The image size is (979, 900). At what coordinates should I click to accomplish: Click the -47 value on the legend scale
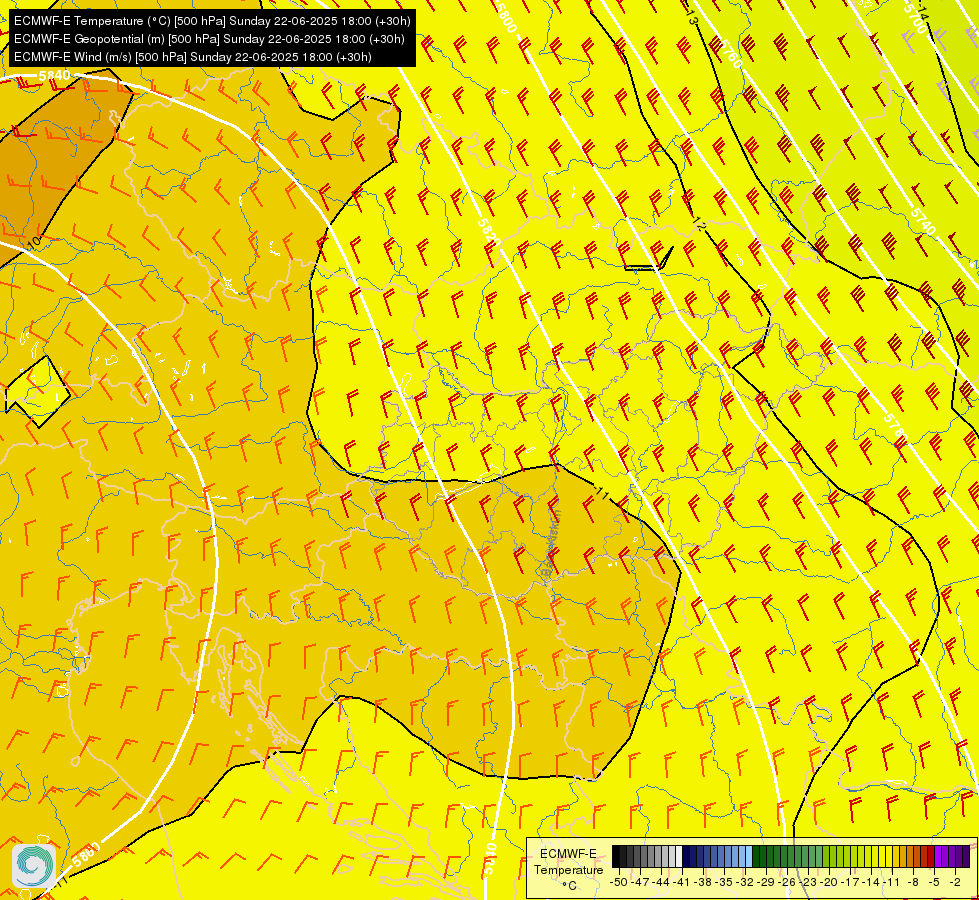(640, 883)
